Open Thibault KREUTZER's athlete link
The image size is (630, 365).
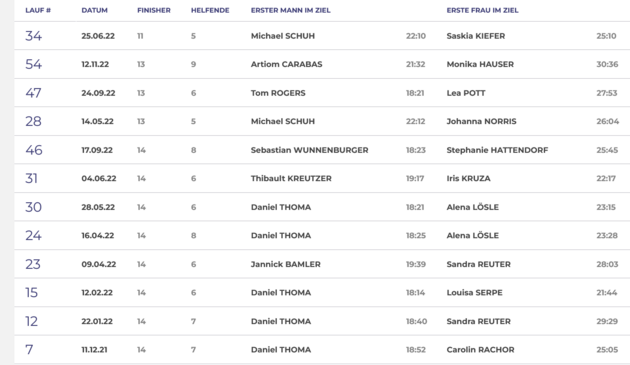(x=291, y=178)
